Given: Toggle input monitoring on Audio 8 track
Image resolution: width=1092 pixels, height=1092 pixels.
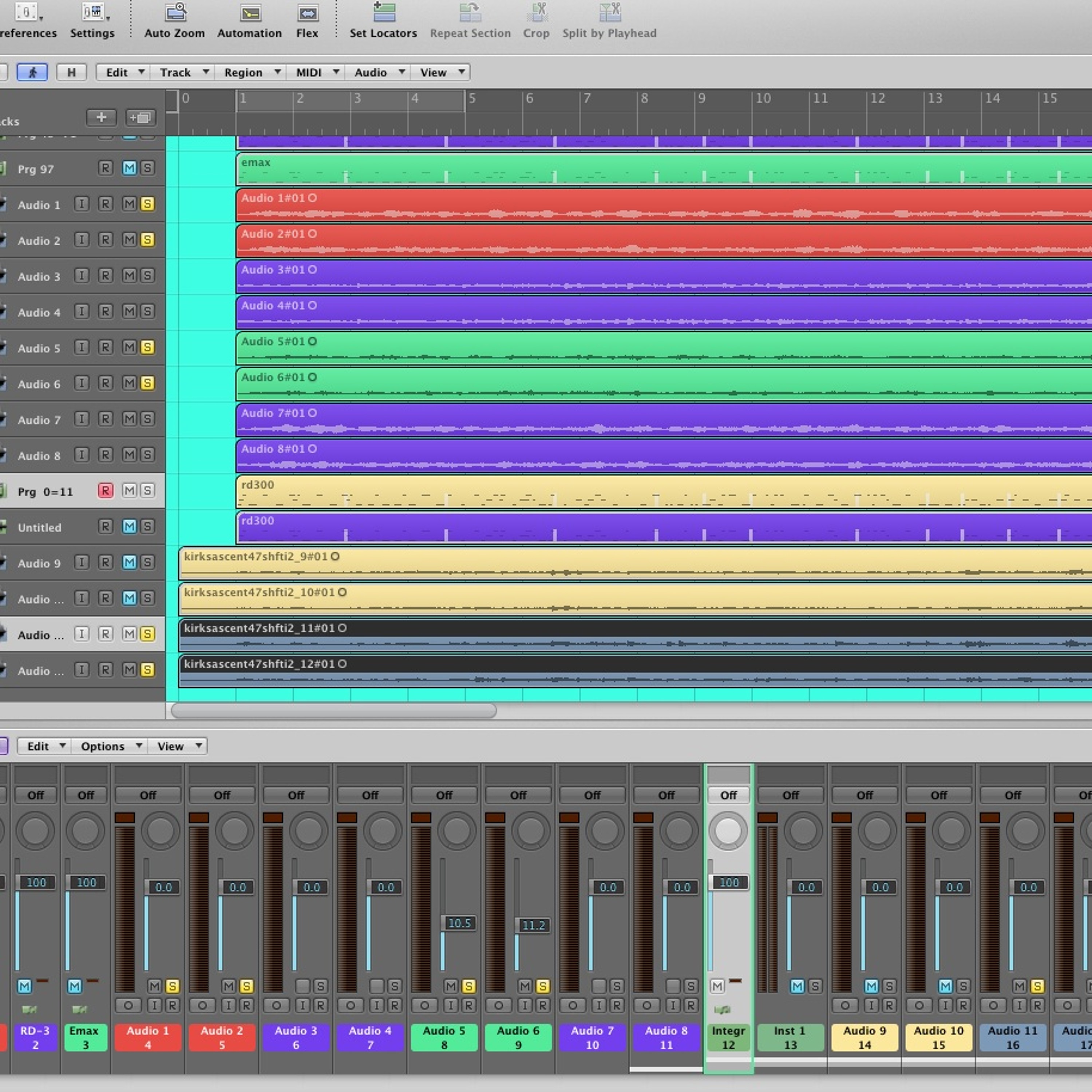Looking at the screenshot, I should (82, 455).
